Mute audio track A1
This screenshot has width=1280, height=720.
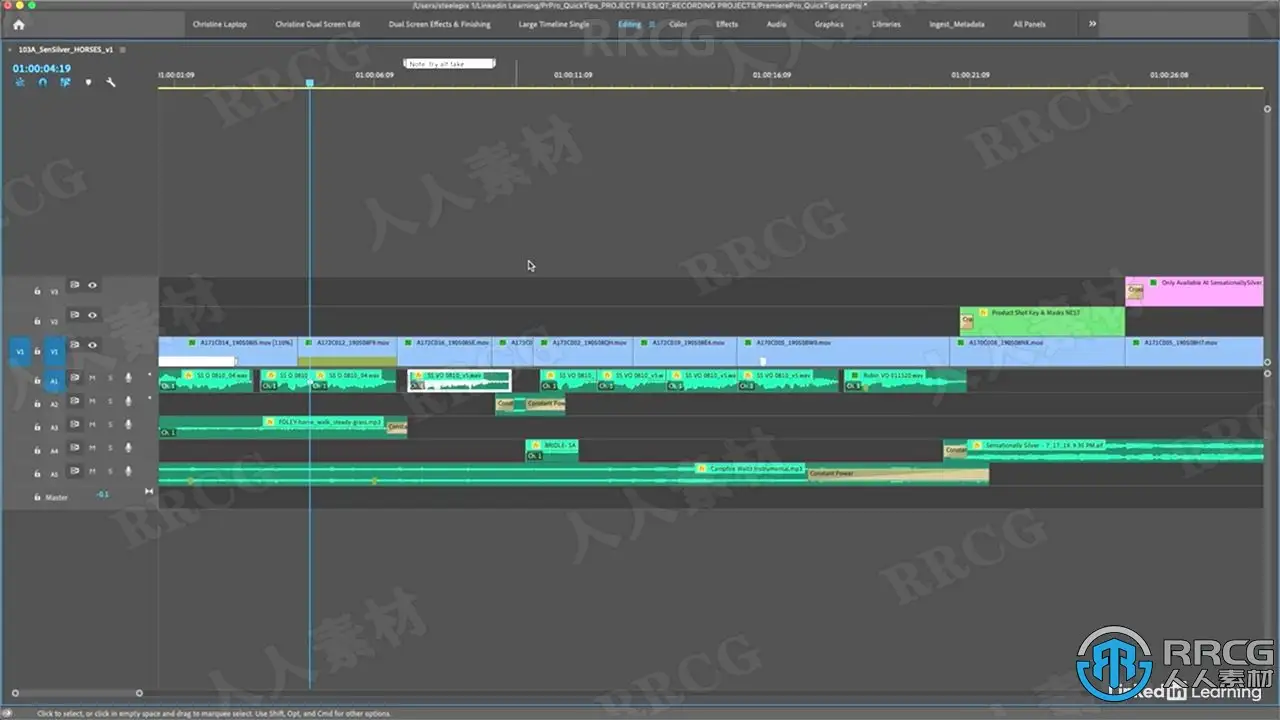(x=92, y=377)
